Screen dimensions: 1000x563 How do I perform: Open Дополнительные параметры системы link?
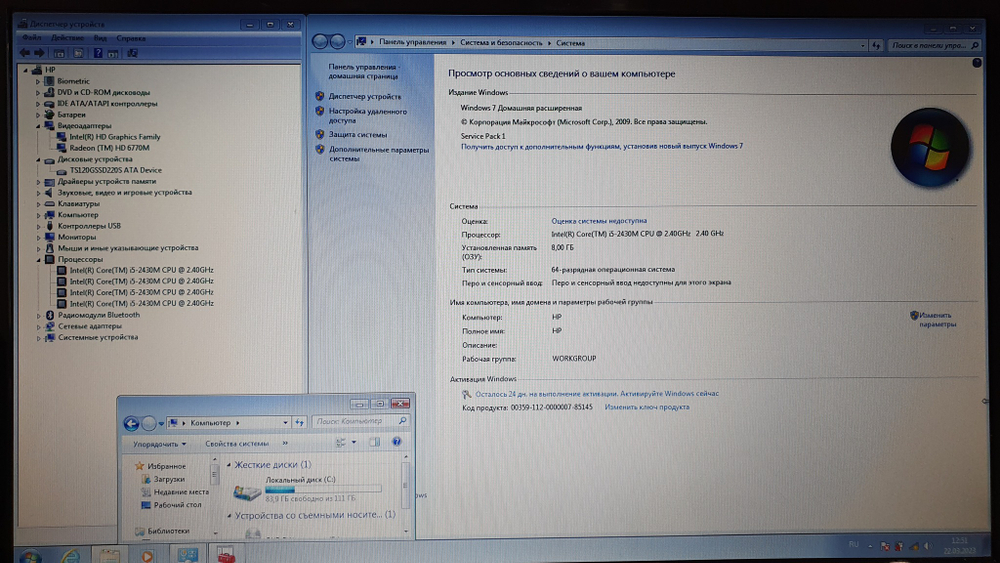tap(379, 154)
